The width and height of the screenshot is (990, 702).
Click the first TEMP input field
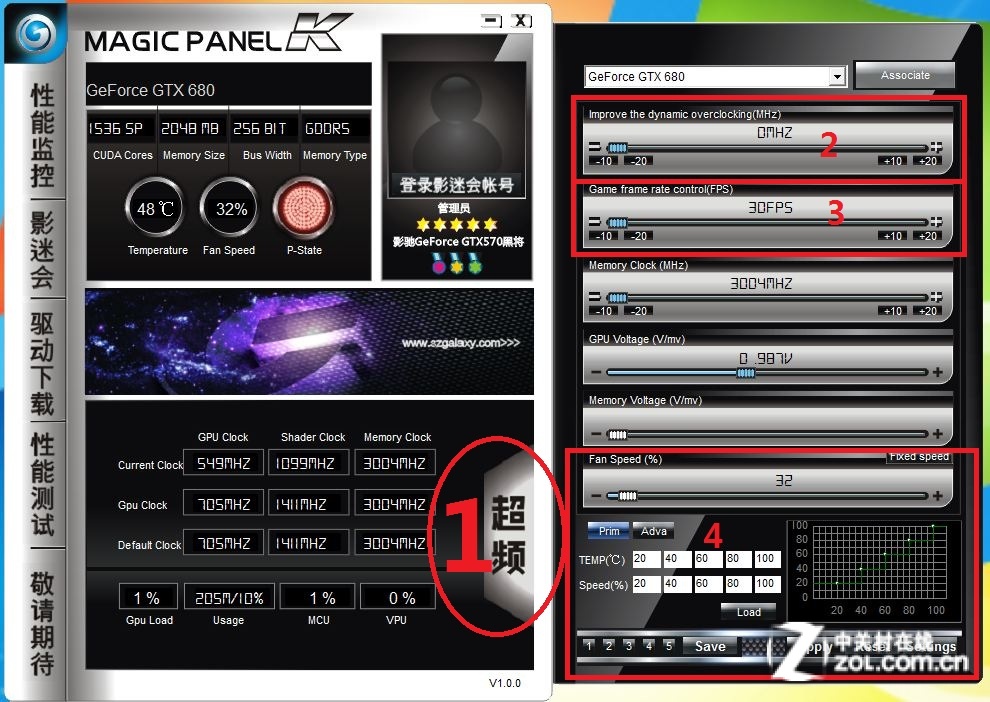[646, 559]
